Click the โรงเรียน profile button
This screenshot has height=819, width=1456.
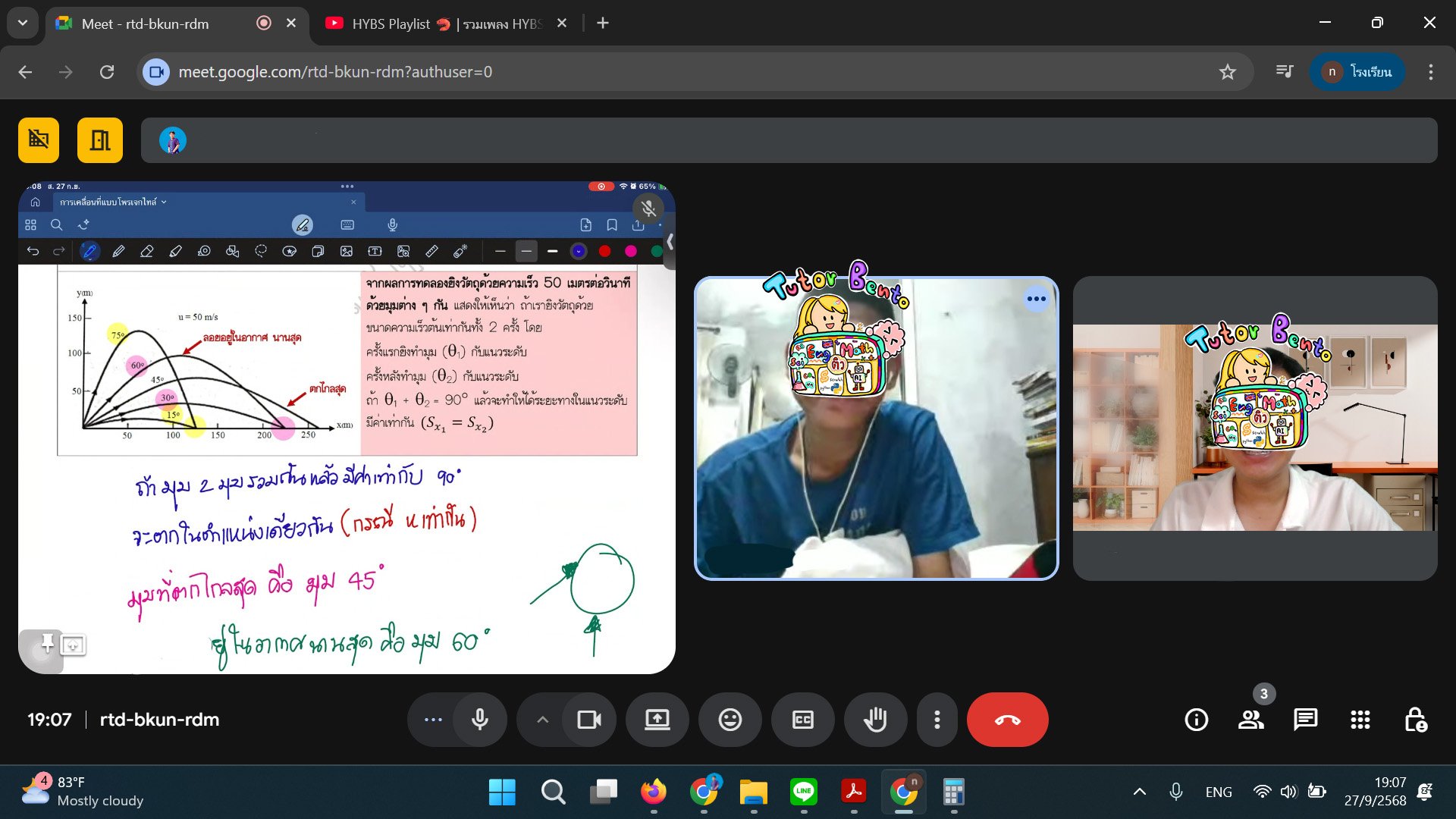point(1357,72)
